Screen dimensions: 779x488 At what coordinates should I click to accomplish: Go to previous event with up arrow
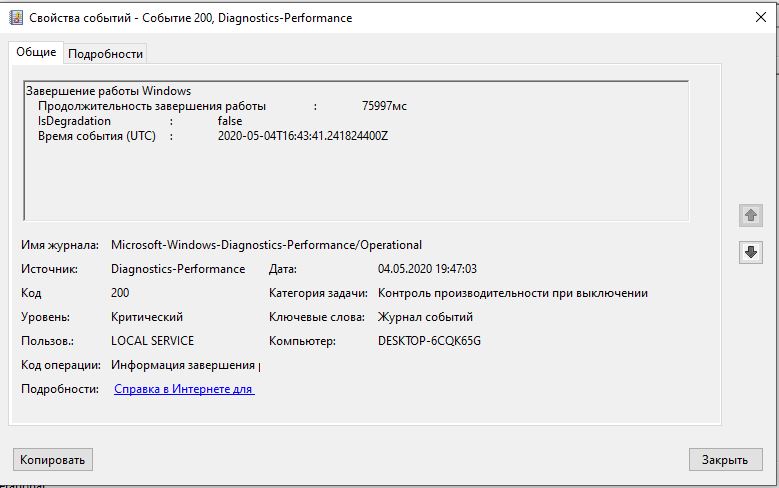coord(751,215)
